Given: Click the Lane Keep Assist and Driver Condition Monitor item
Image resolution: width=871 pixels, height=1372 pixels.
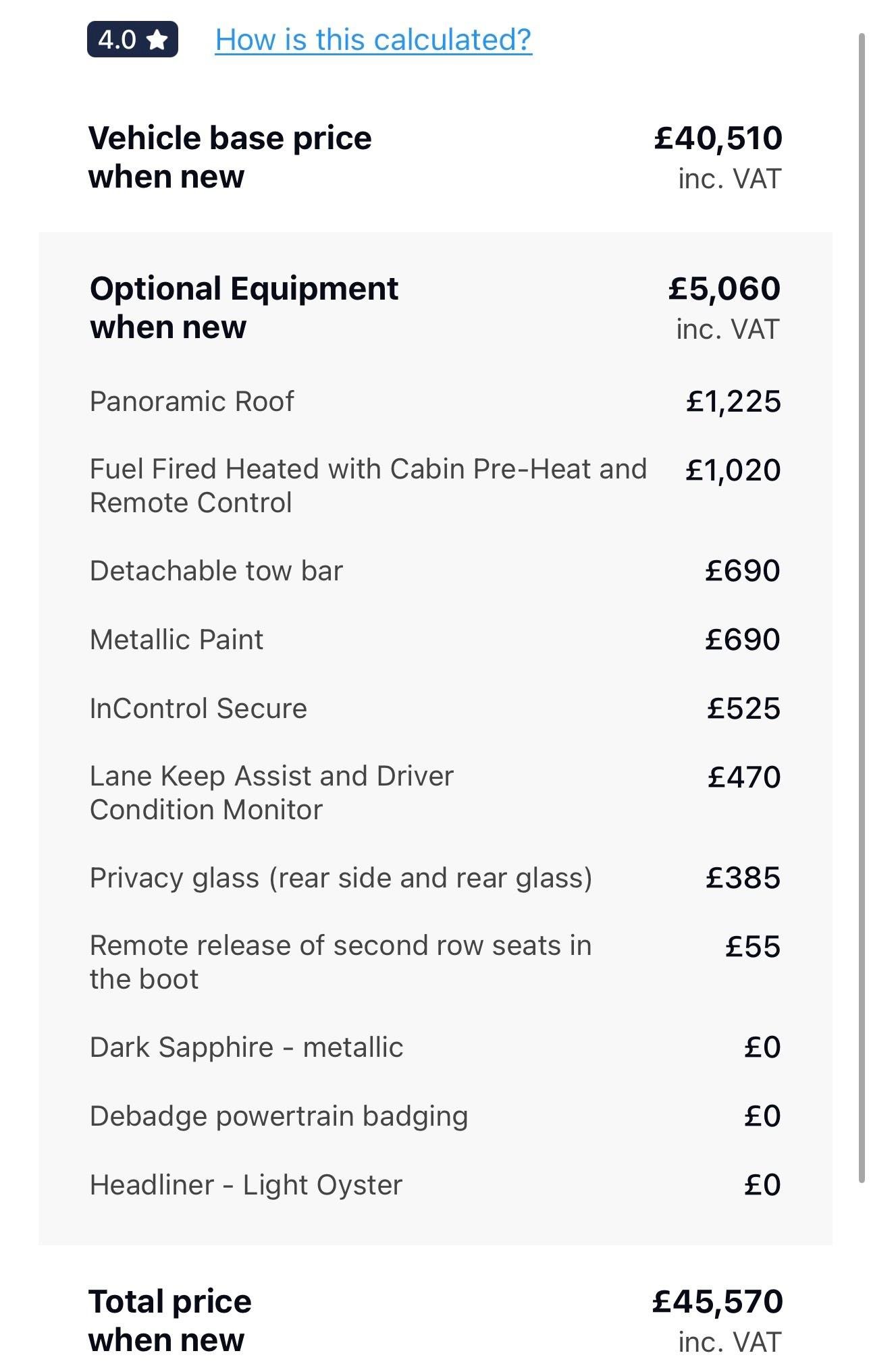Looking at the screenshot, I should pos(435,793).
